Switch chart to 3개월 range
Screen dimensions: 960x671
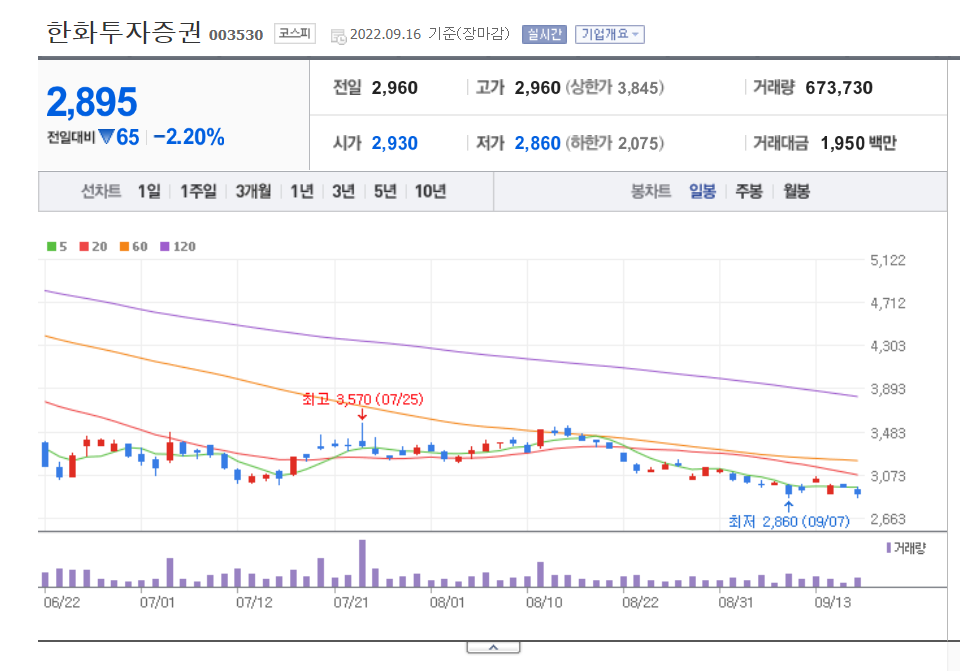253,192
